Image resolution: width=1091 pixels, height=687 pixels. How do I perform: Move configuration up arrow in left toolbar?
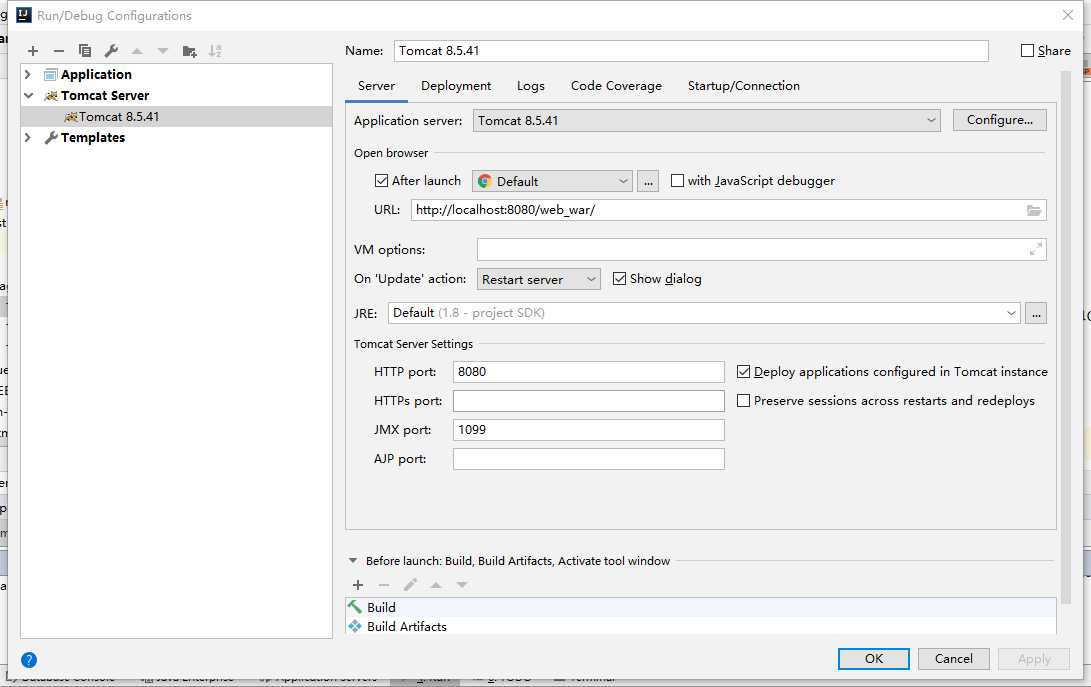coord(137,51)
